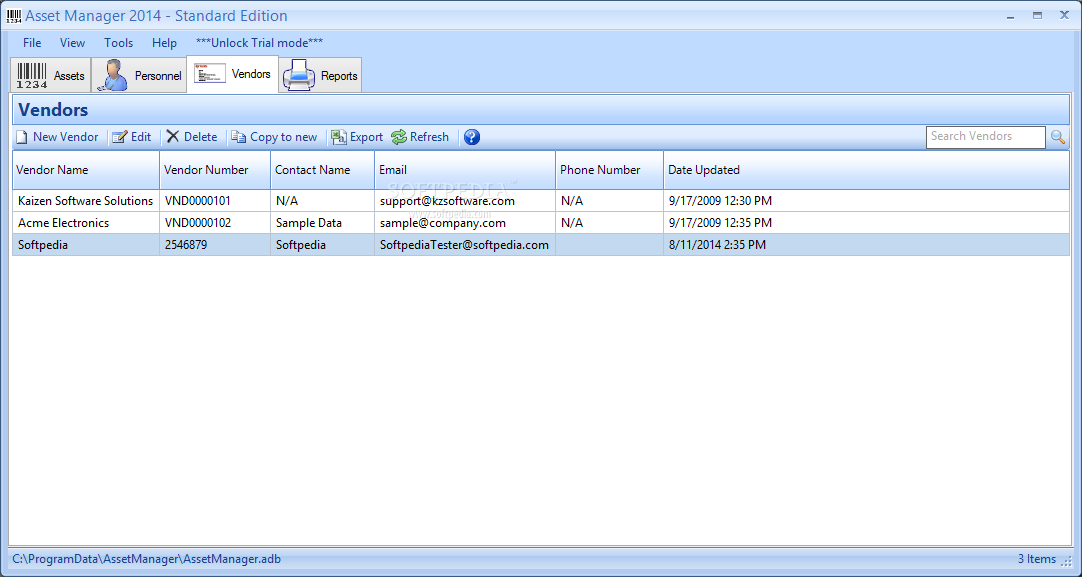The width and height of the screenshot is (1082, 577).
Task: Click email support@kzsoftware.com
Action: click(447, 201)
